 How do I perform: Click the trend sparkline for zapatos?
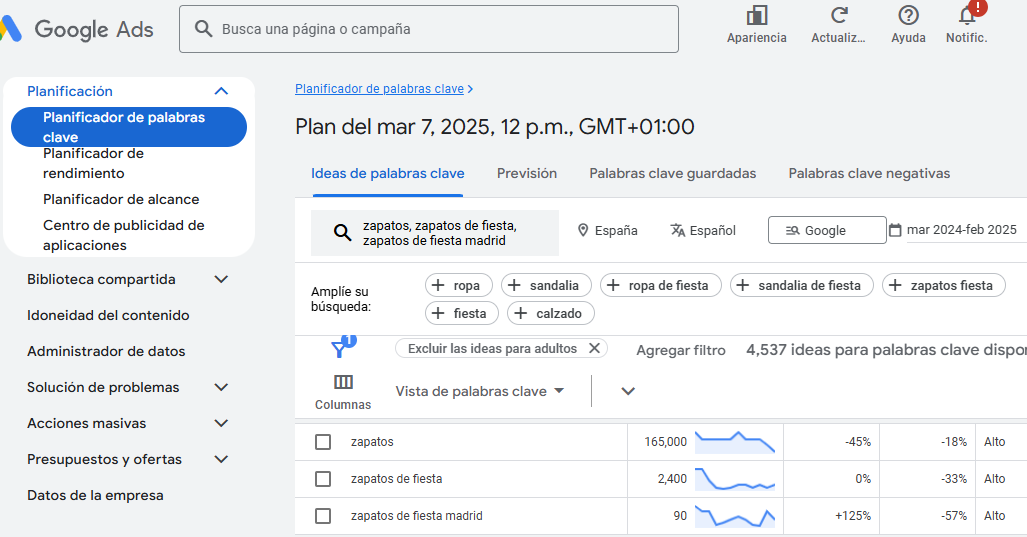pos(735,442)
